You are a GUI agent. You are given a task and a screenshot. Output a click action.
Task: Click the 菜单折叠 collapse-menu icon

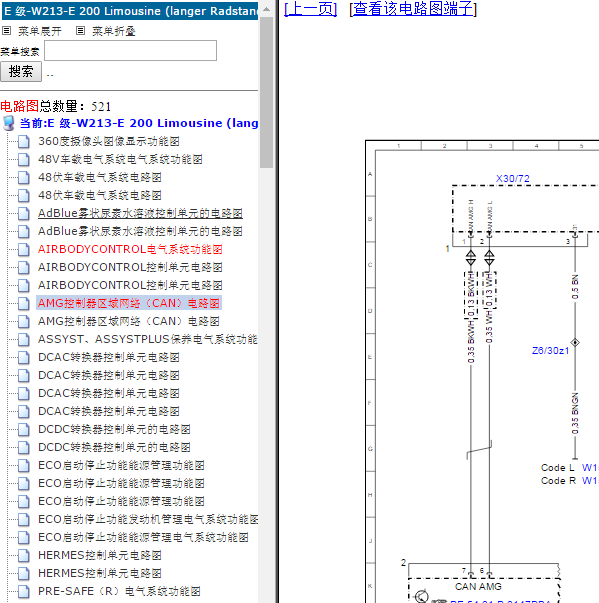coord(80,31)
